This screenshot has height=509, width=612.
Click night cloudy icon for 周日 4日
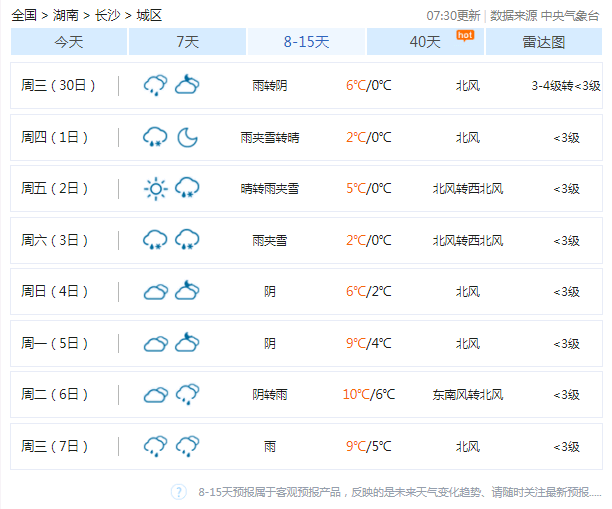(187, 290)
